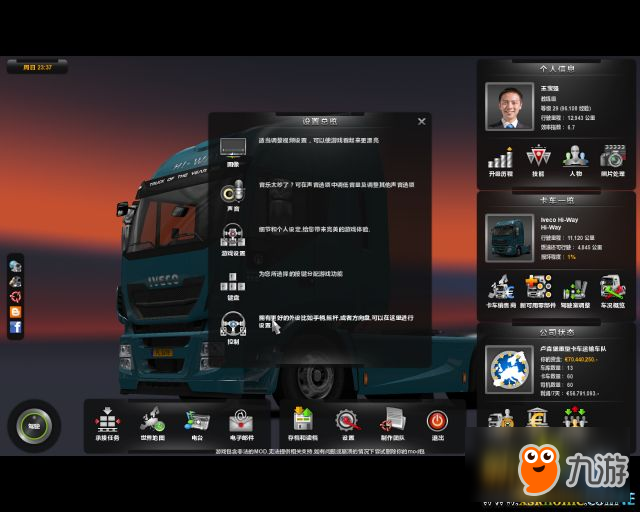Click the driver portrait photo
This screenshot has width=640, height=512.
point(509,106)
